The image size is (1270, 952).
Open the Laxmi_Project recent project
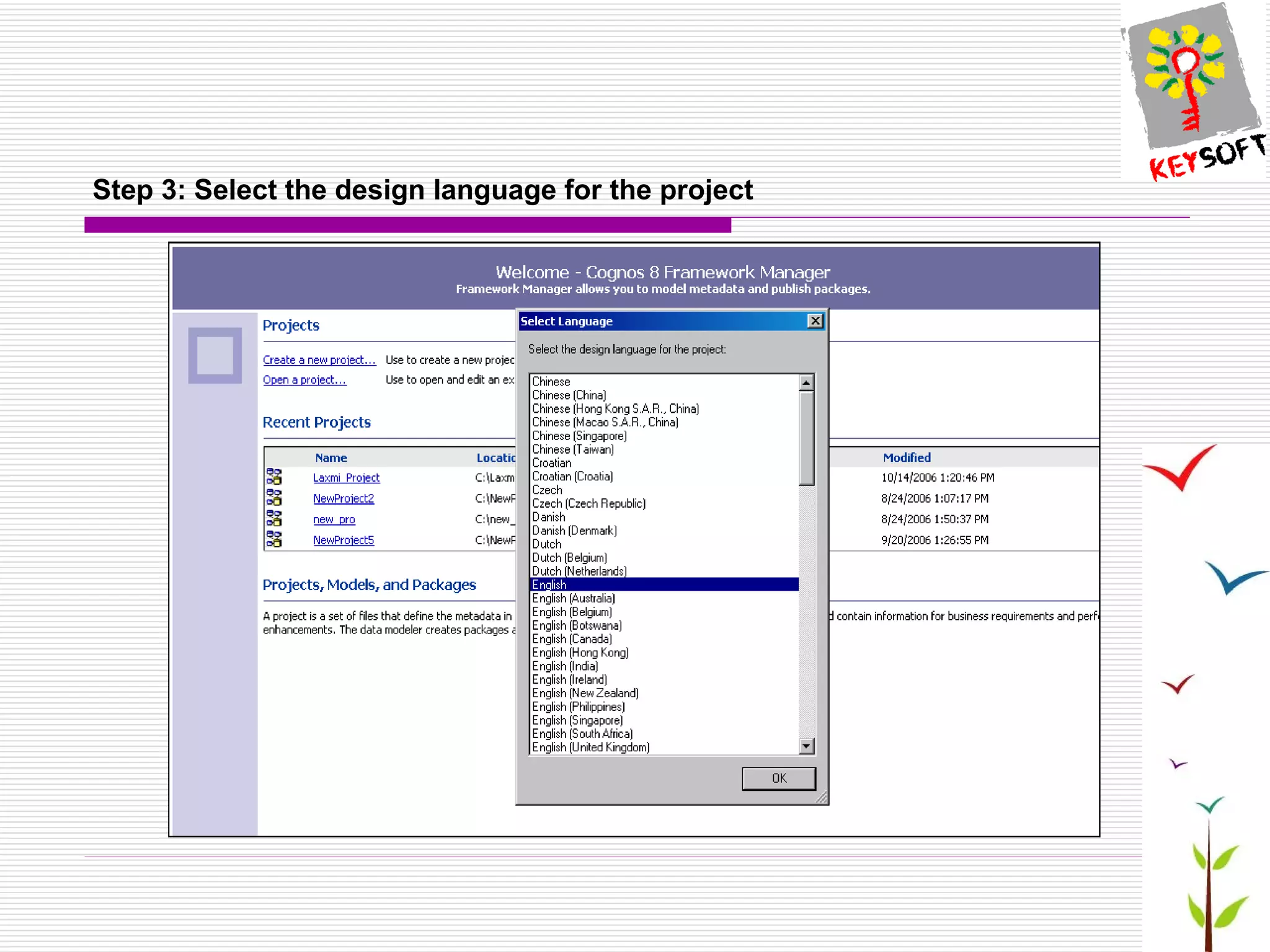tap(346, 478)
